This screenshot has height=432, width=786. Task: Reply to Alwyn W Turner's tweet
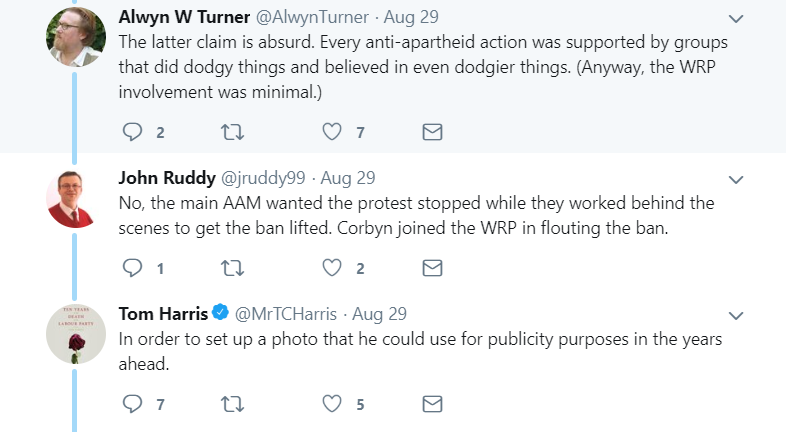click(132, 132)
